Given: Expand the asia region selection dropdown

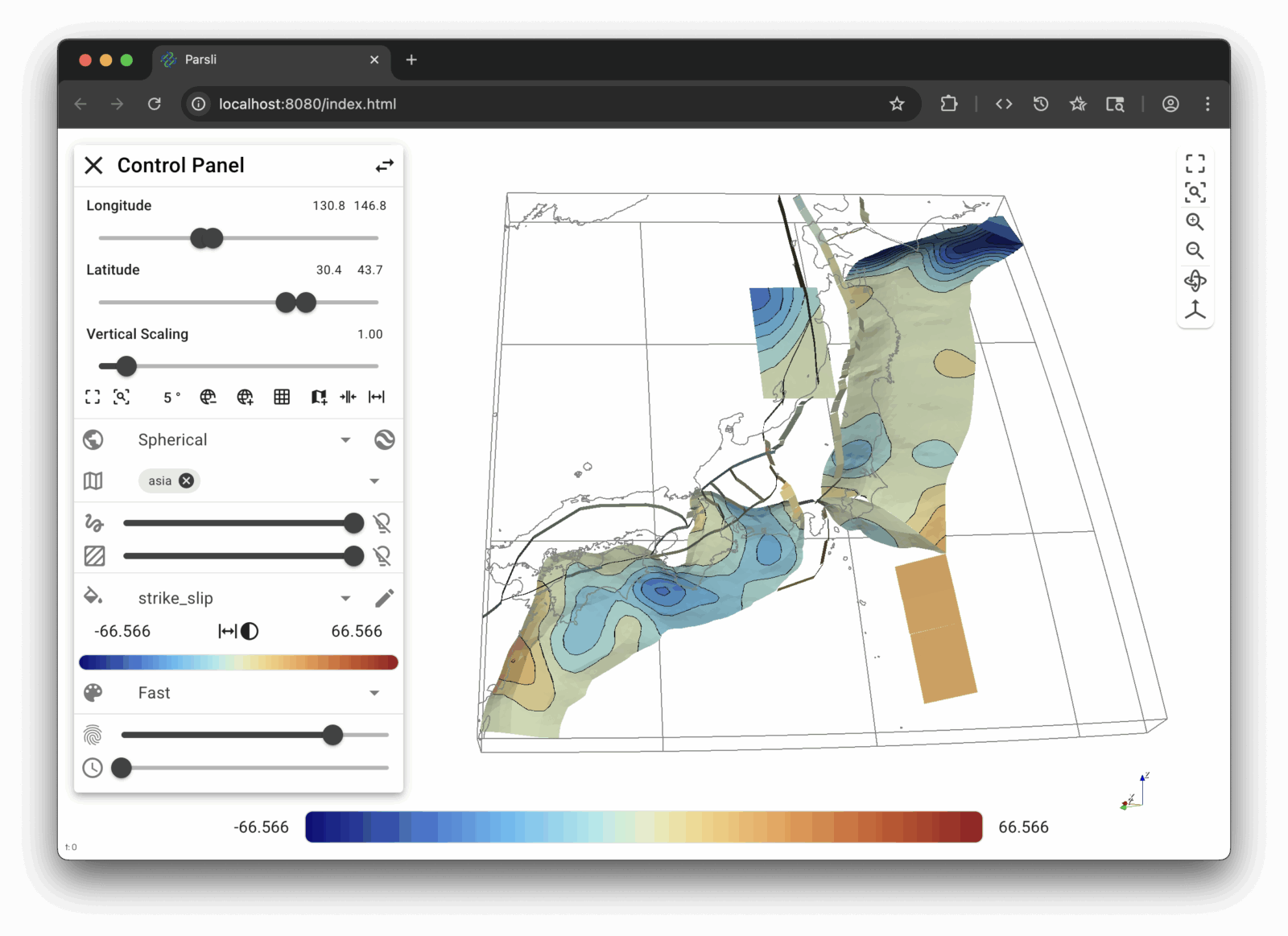Looking at the screenshot, I should [x=374, y=480].
